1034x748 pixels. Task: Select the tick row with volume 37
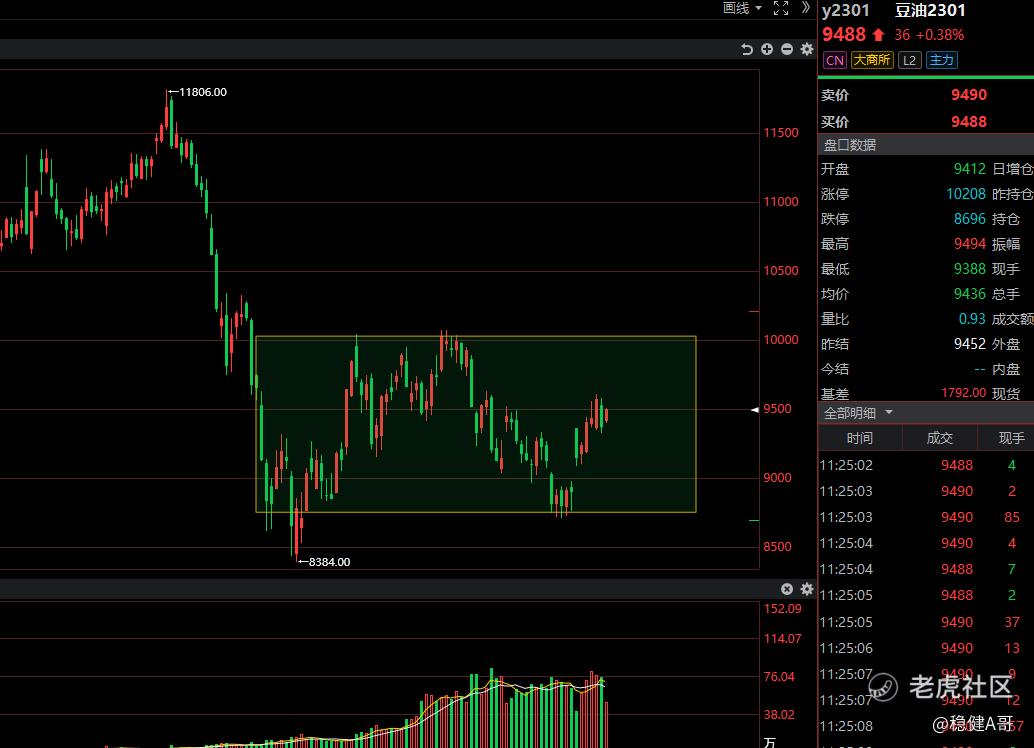point(925,622)
